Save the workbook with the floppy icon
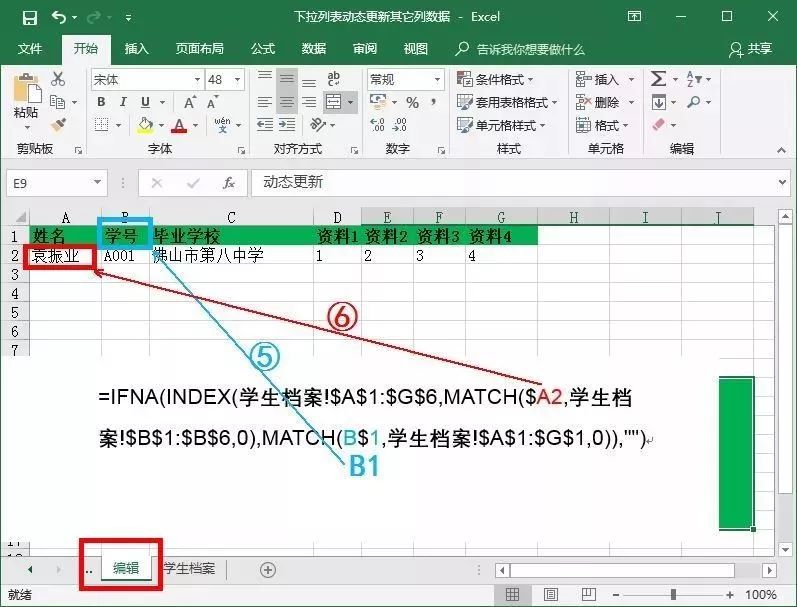 [29, 18]
